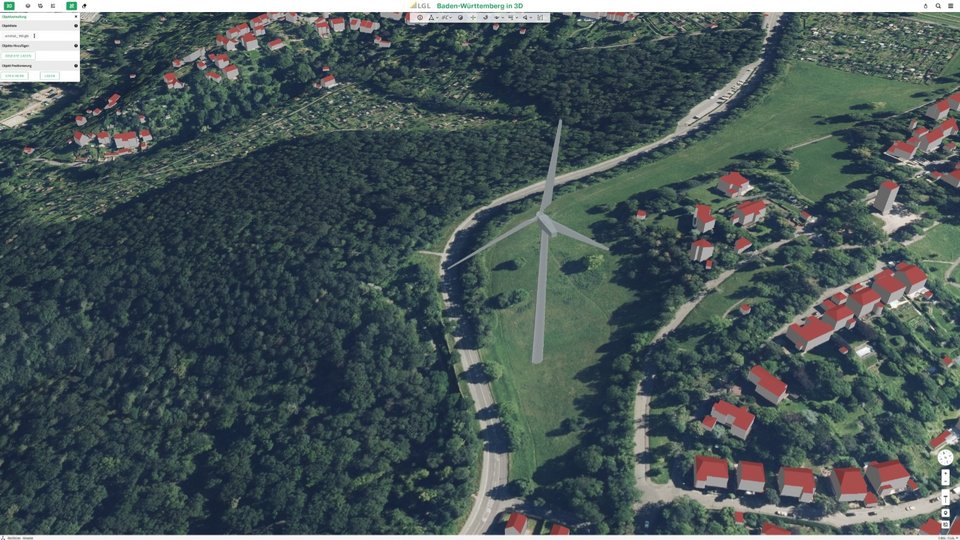Image resolution: width=960 pixels, height=540 pixels.
Task: Click the compass rose navigation control
Action: click(x=945, y=457)
